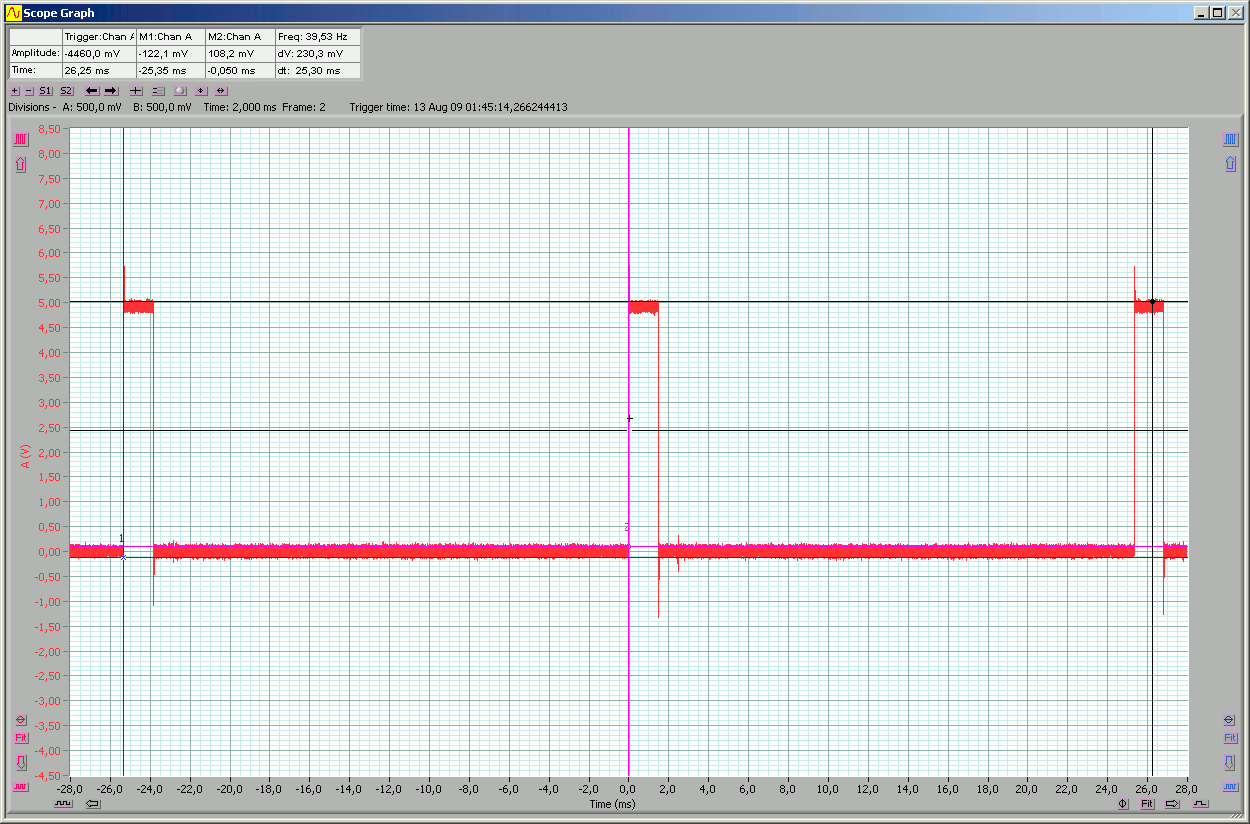1250x824 pixels.
Task: Select the S1 toolbar button
Action: point(46,91)
